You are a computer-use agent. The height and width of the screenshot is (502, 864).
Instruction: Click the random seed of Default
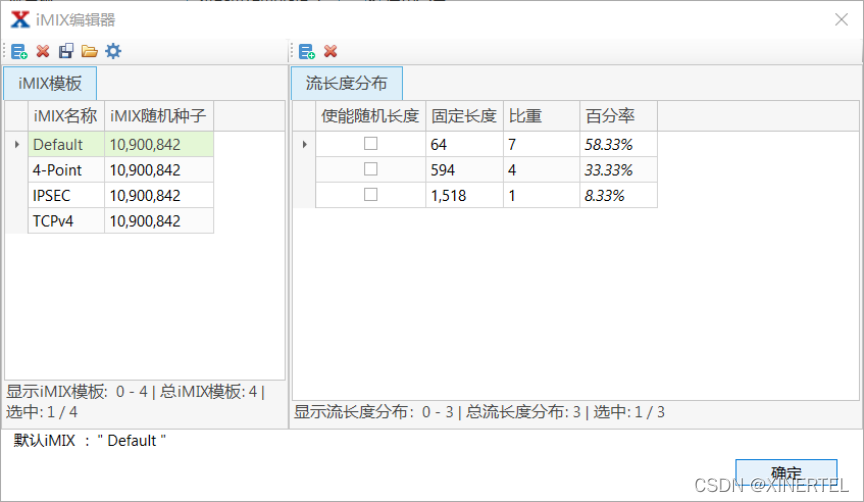(x=159, y=144)
